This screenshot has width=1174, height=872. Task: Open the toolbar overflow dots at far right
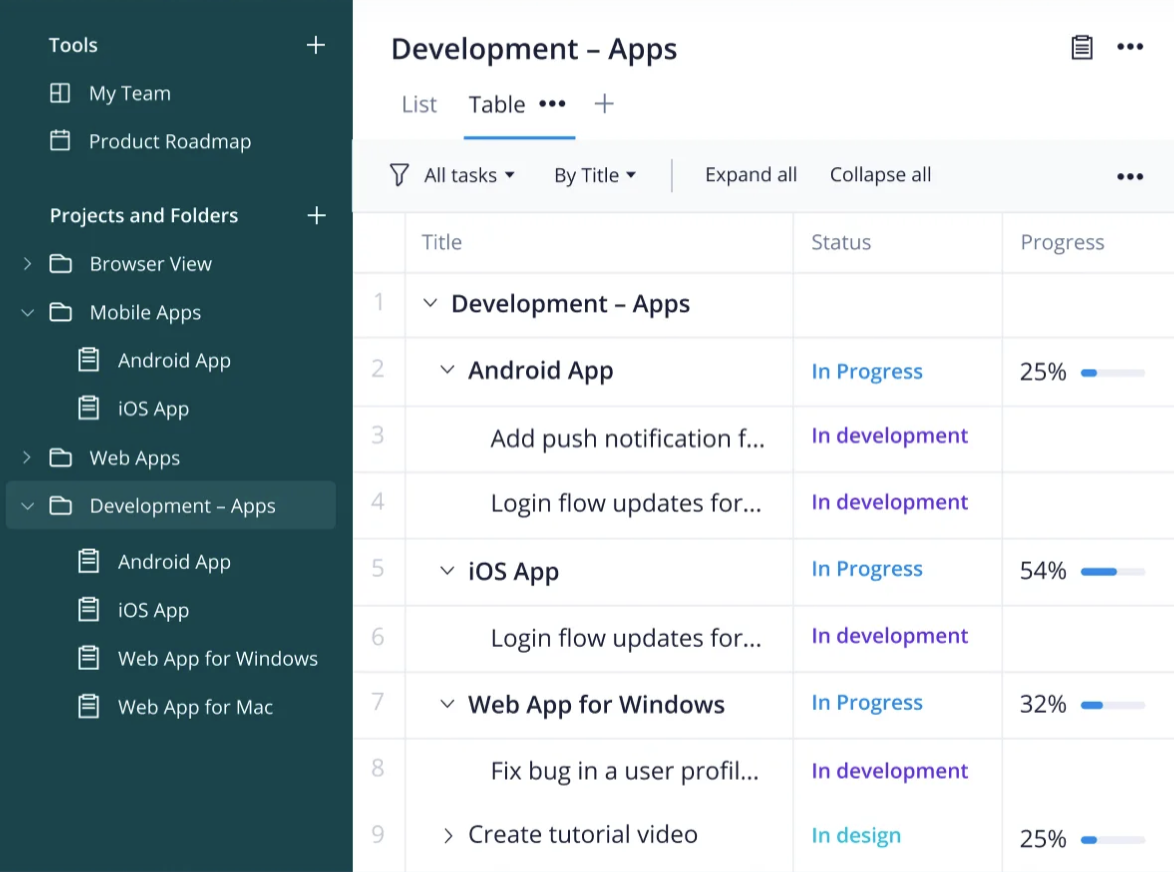click(1130, 177)
